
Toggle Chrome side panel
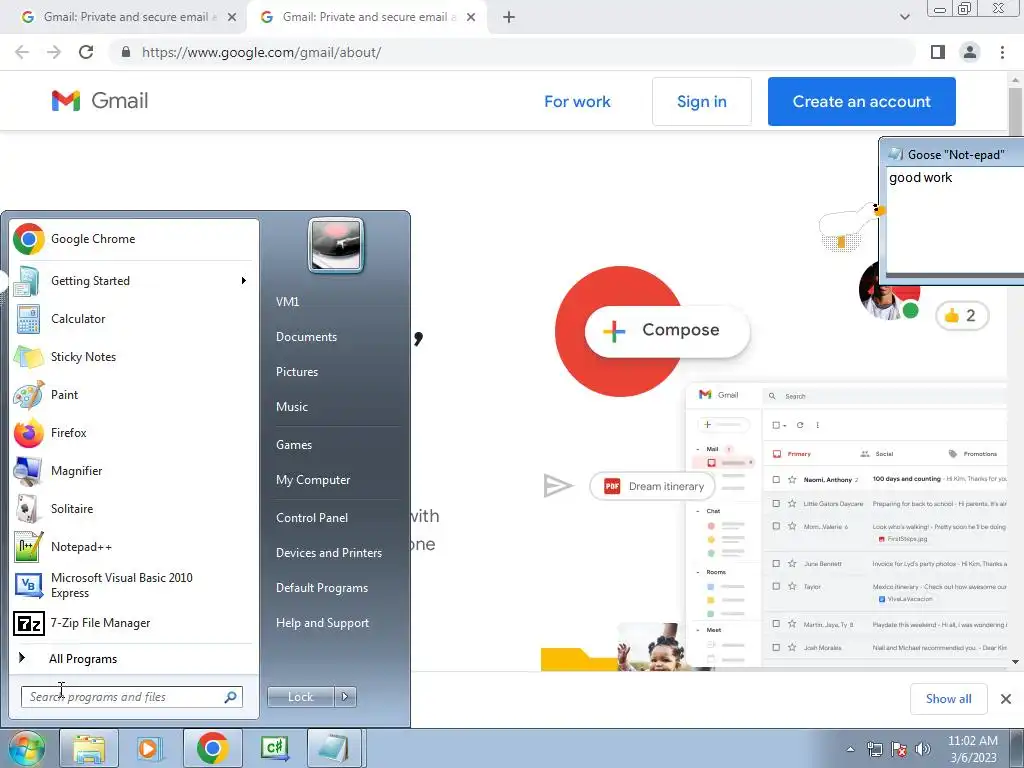pyautogui.click(x=938, y=52)
